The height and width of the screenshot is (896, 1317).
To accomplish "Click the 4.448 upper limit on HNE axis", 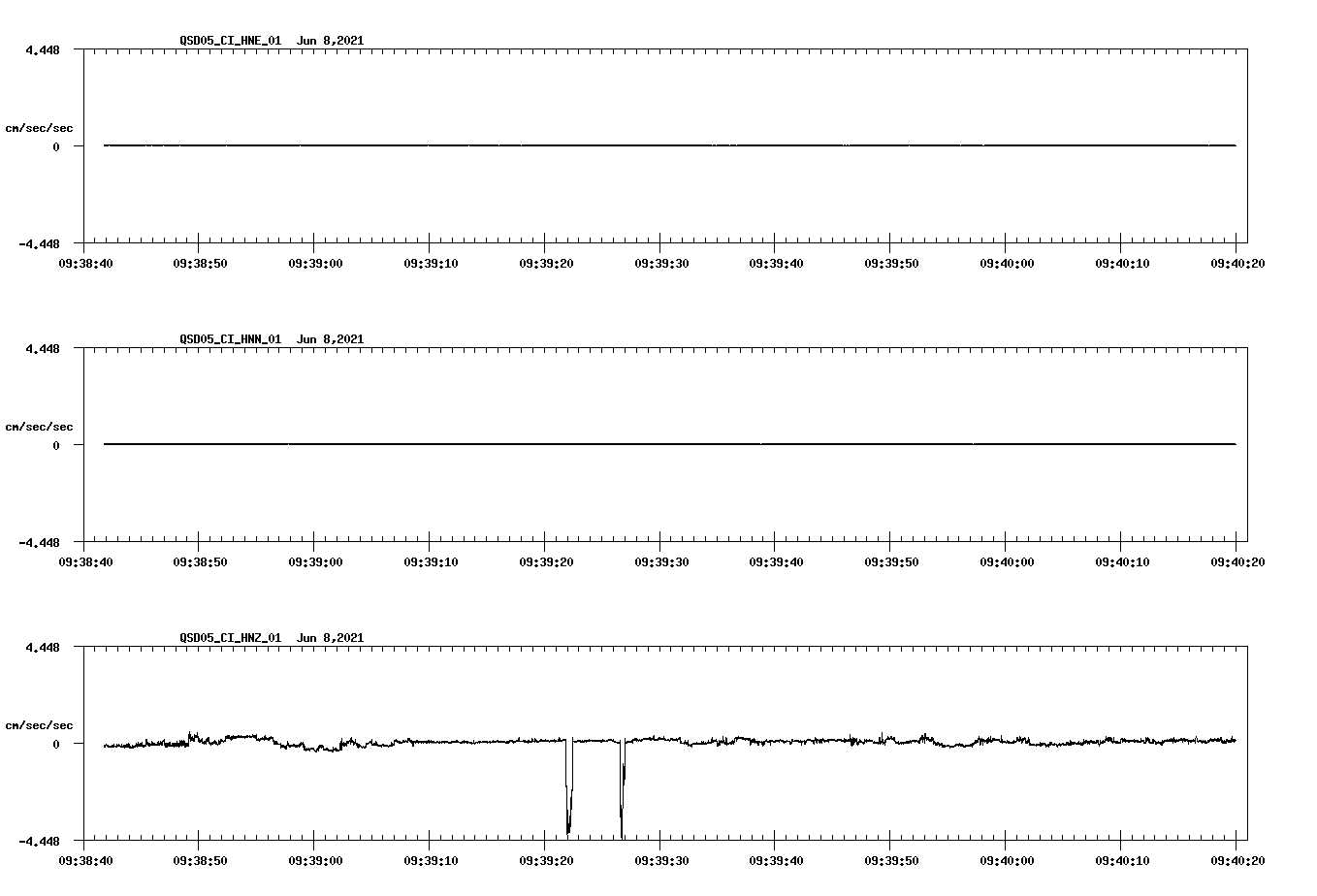I will pos(43,49).
